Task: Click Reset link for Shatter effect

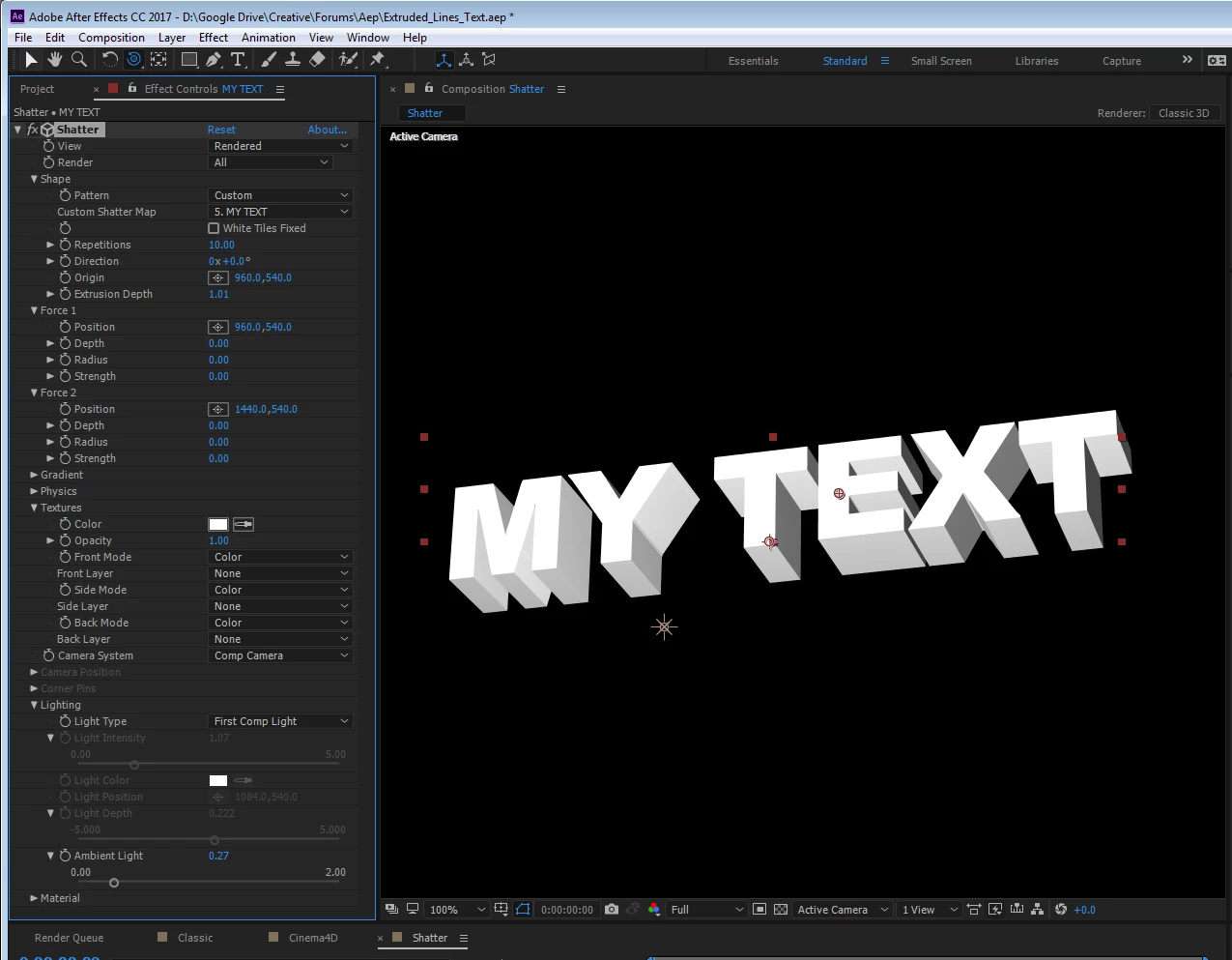Action: click(x=221, y=130)
